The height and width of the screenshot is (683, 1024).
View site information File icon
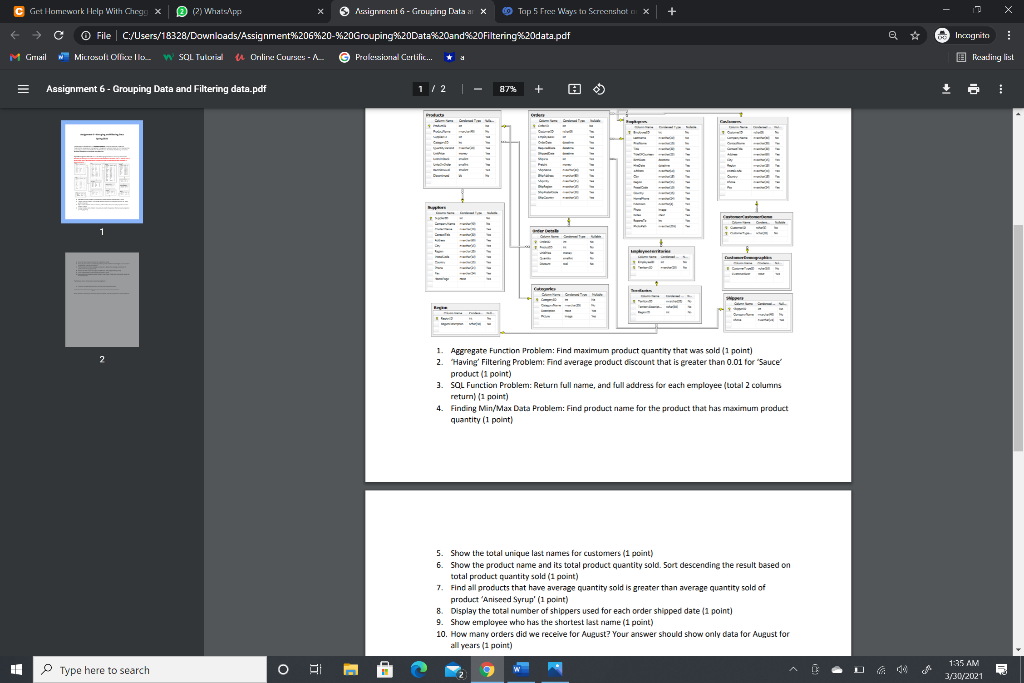pos(95,35)
